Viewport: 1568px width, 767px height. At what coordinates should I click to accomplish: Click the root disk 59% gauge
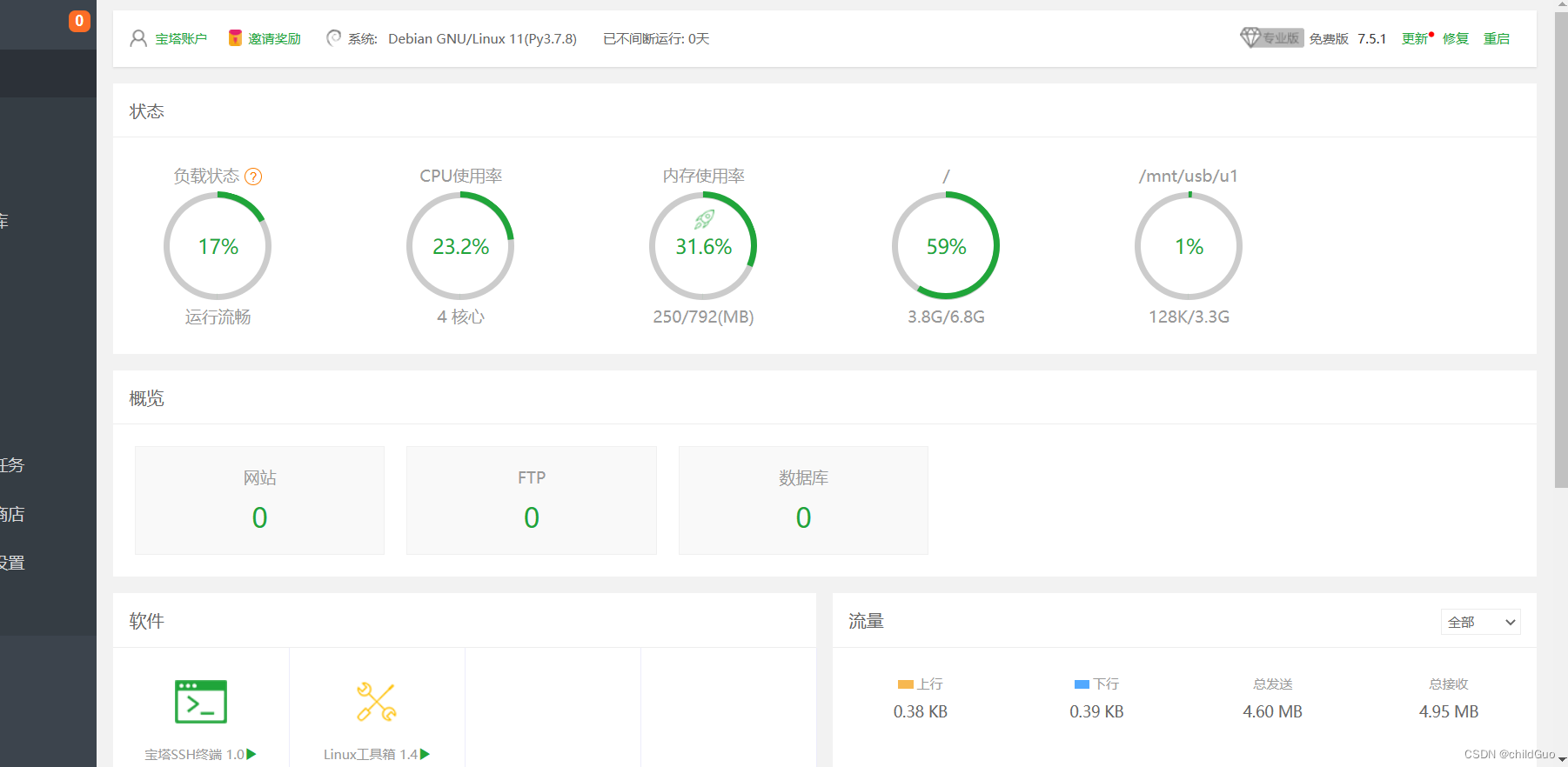tap(946, 246)
